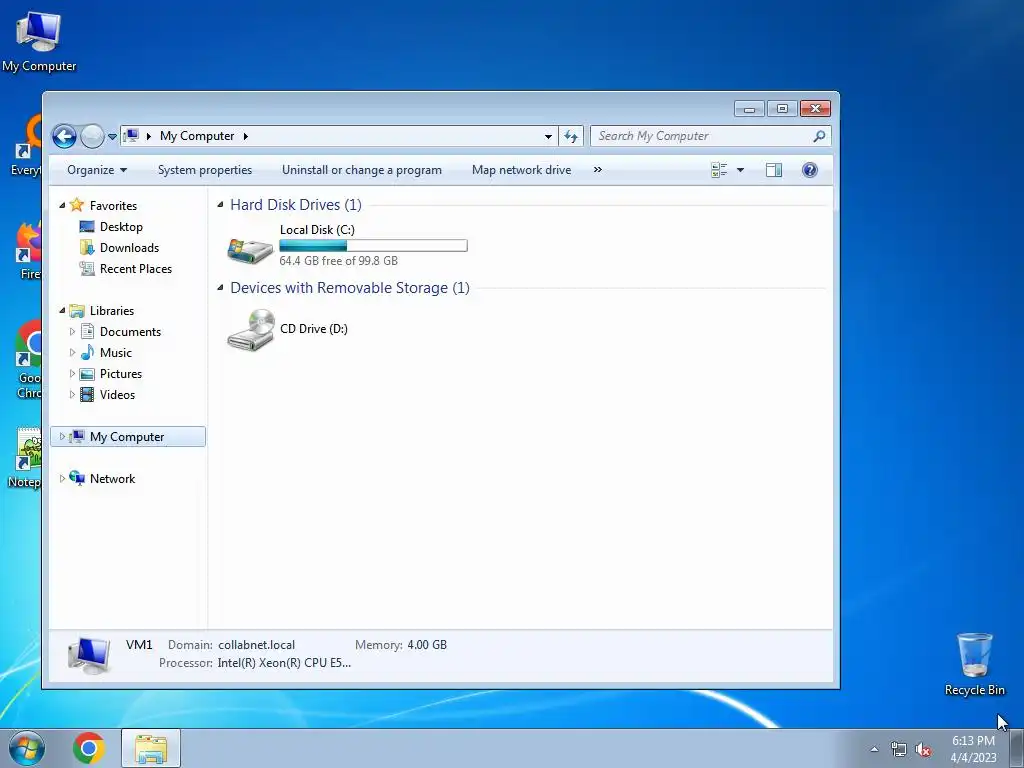Select the CD Drive (D:) icon
Screen dimensions: 1024x768
pos(251,330)
